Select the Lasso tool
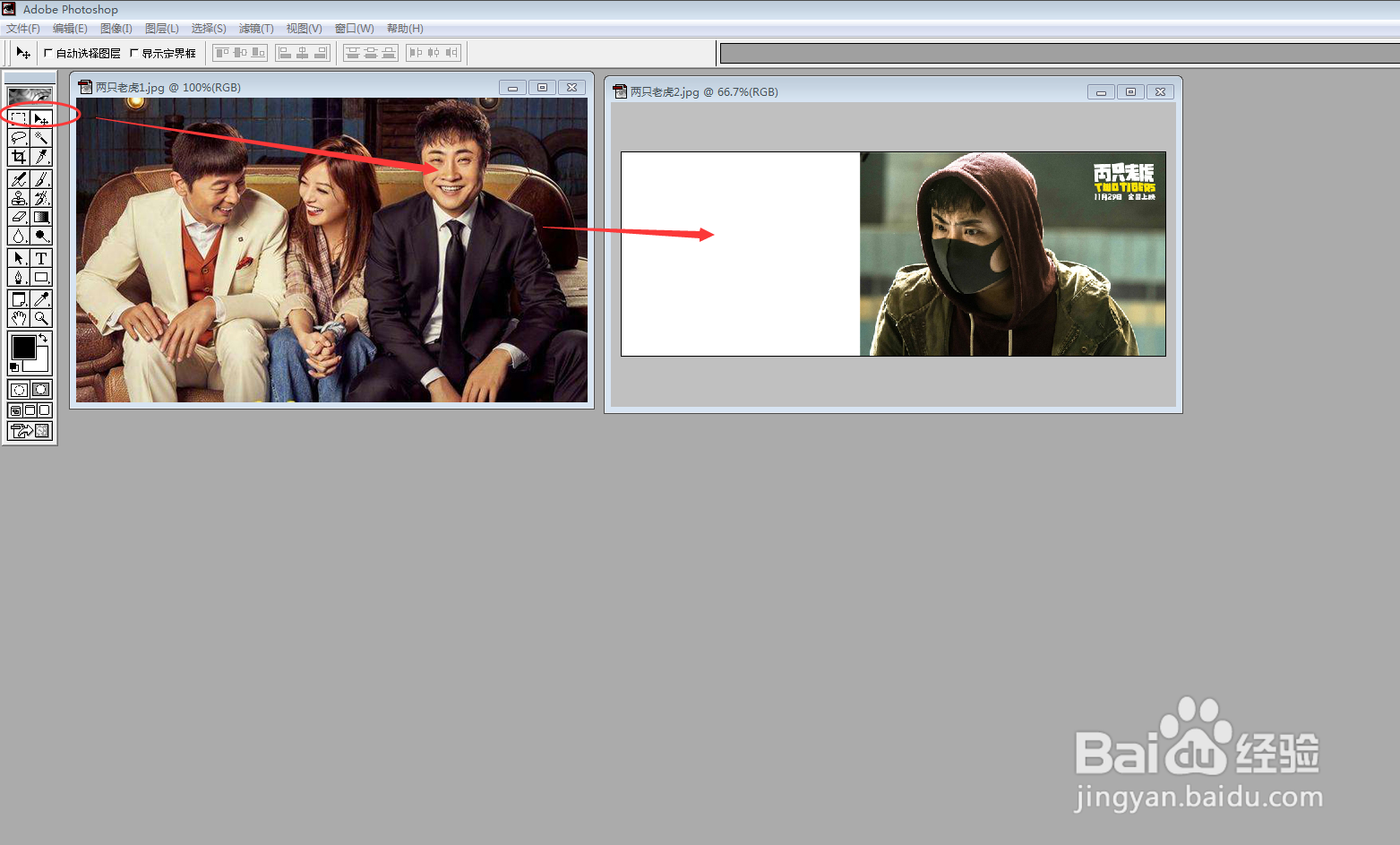This screenshot has width=1400, height=845. pyautogui.click(x=19, y=138)
